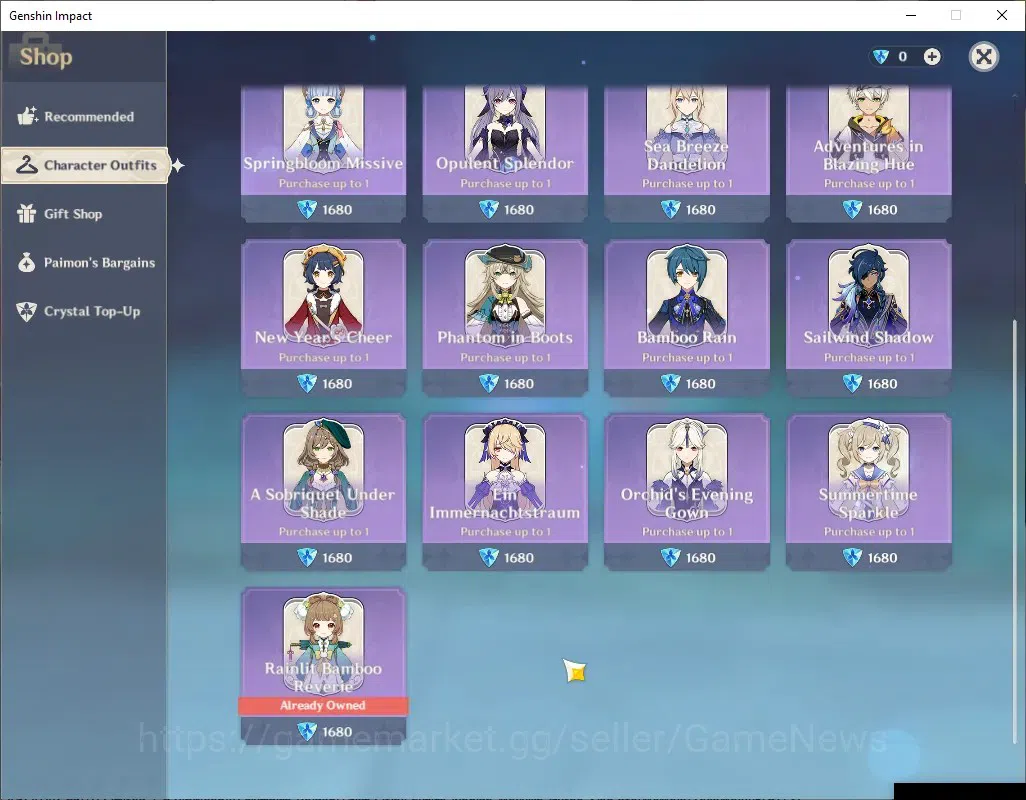This screenshot has height=800, width=1026.
Task: Minimize the Genshin Impact window
Action: click(911, 15)
